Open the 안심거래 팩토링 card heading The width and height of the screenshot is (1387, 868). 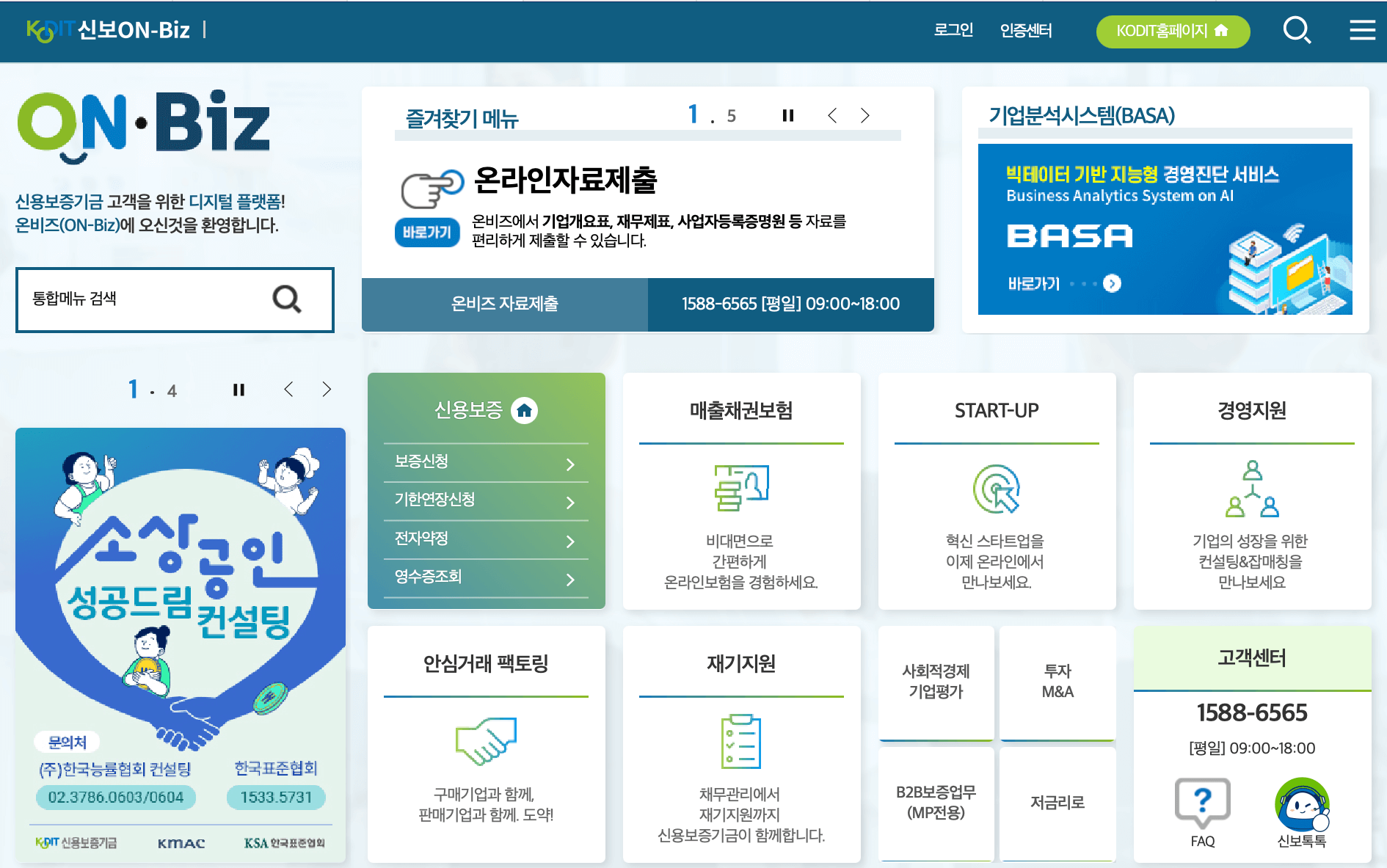click(486, 663)
